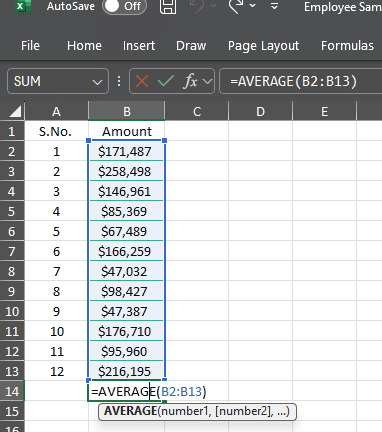Click the formula bar options dots handle
This screenshot has width=382, height=432.
(119, 81)
